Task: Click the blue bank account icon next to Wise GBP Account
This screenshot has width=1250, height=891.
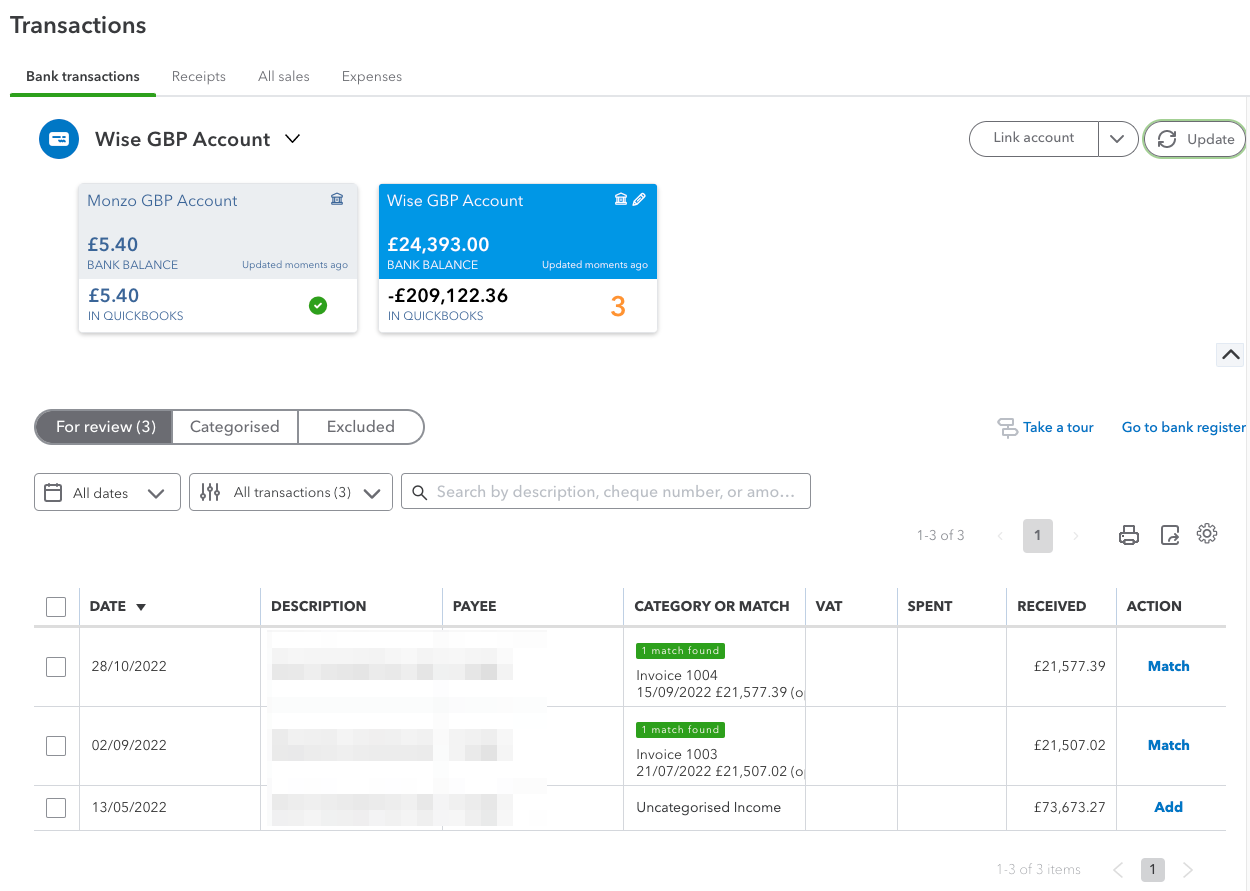Action: click(59, 138)
